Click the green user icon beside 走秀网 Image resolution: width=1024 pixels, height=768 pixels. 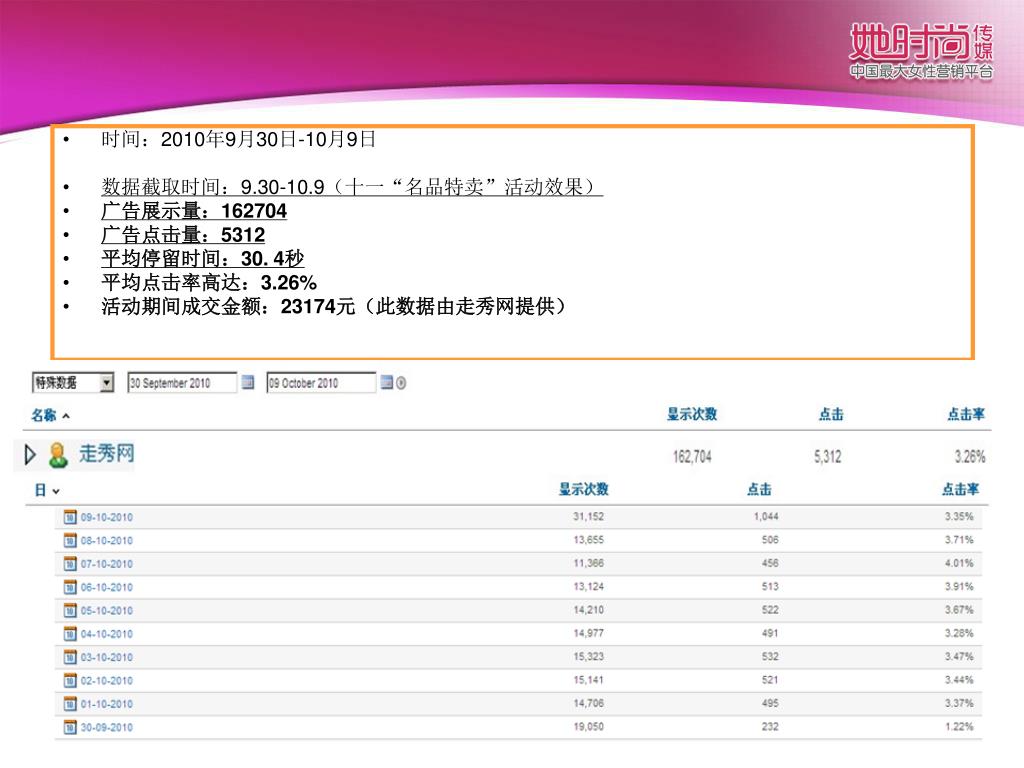[x=58, y=455]
